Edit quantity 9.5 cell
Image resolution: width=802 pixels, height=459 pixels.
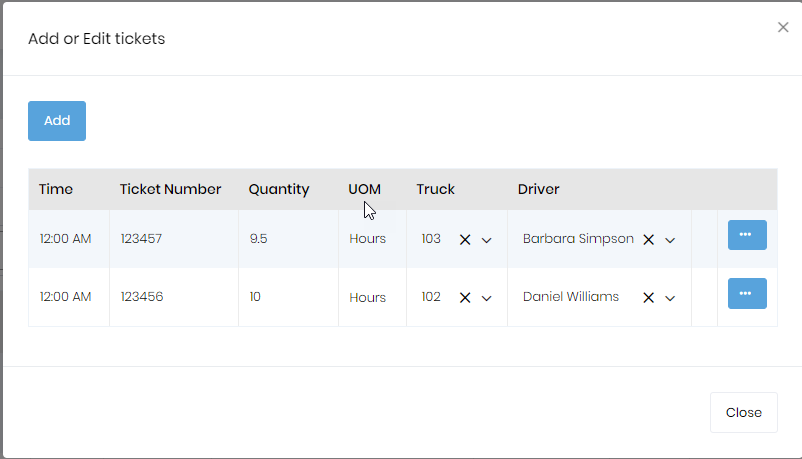pyautogui.click(x=259, y=239)
